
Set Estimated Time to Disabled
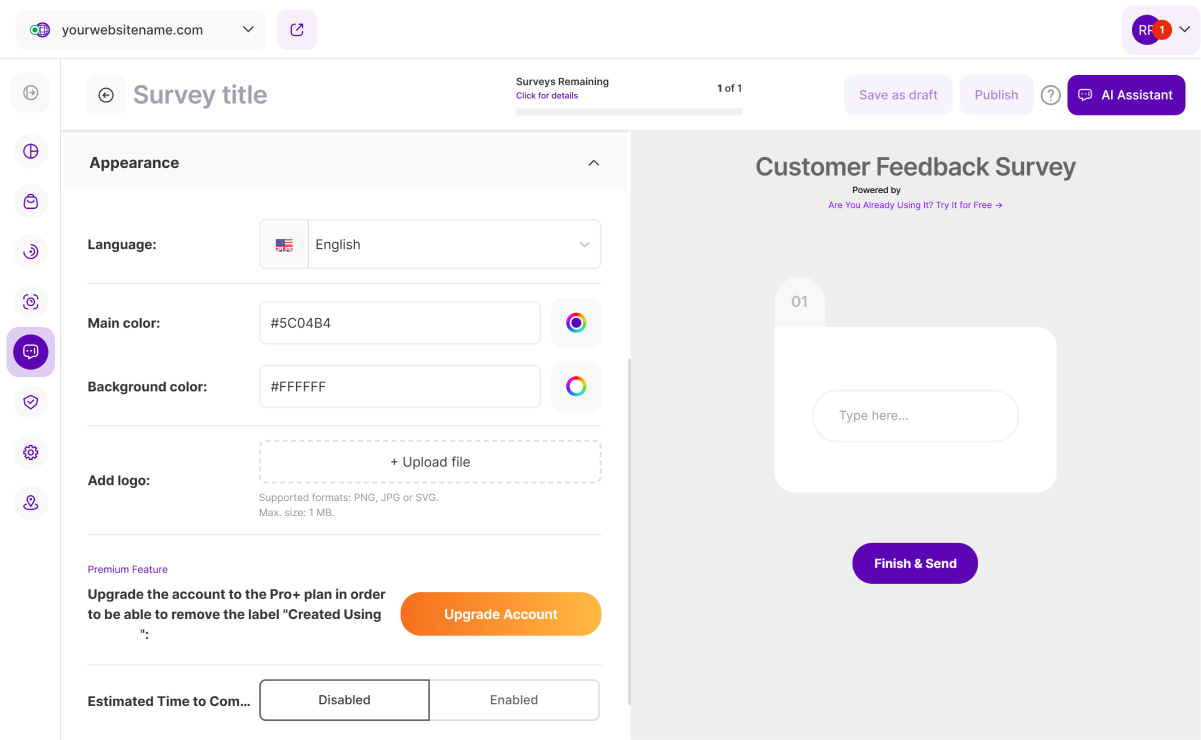(x=344, y=700)
